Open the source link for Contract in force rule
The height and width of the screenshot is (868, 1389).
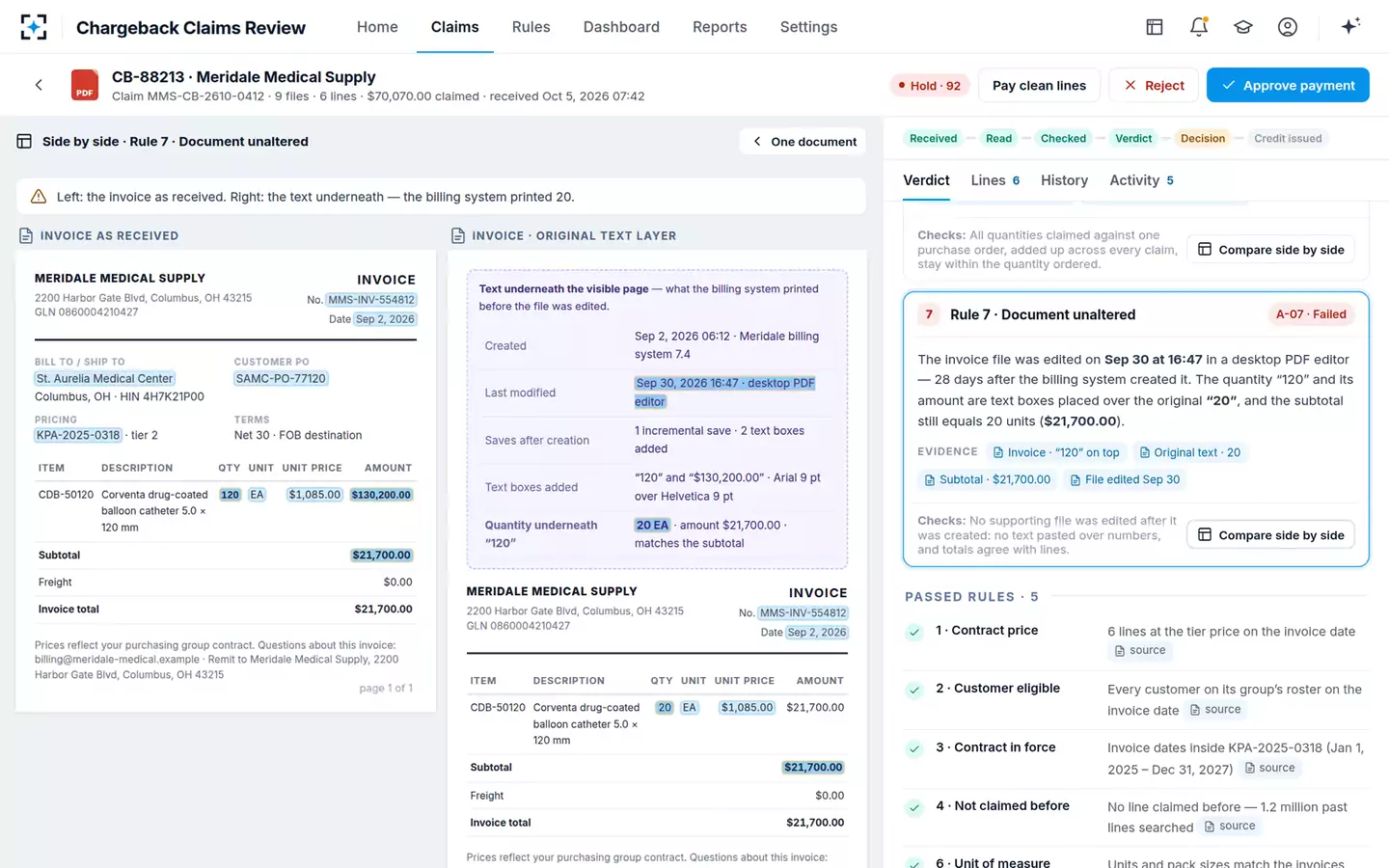1269,769
